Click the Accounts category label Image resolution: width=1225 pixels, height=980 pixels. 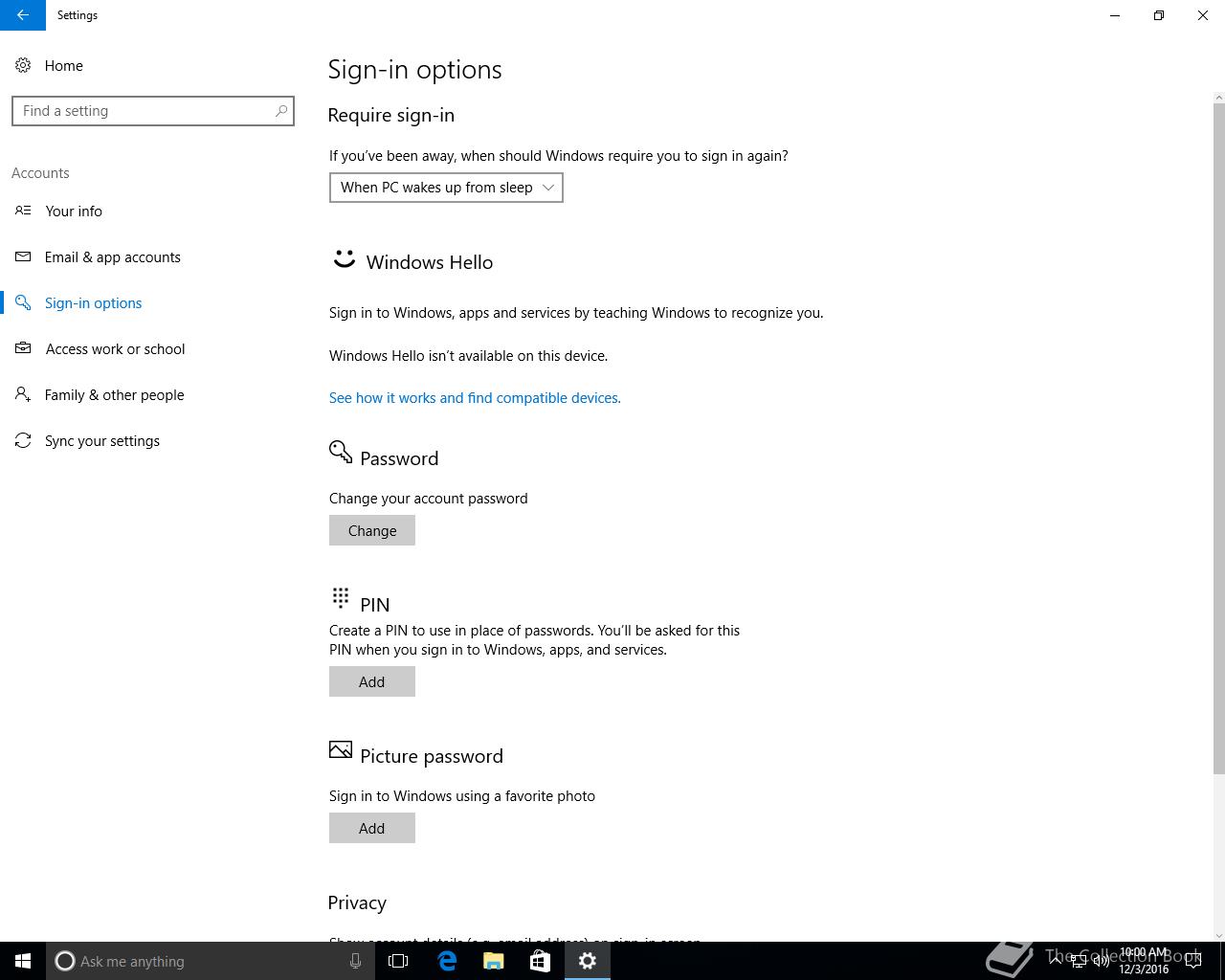click(x=40, y=173)
